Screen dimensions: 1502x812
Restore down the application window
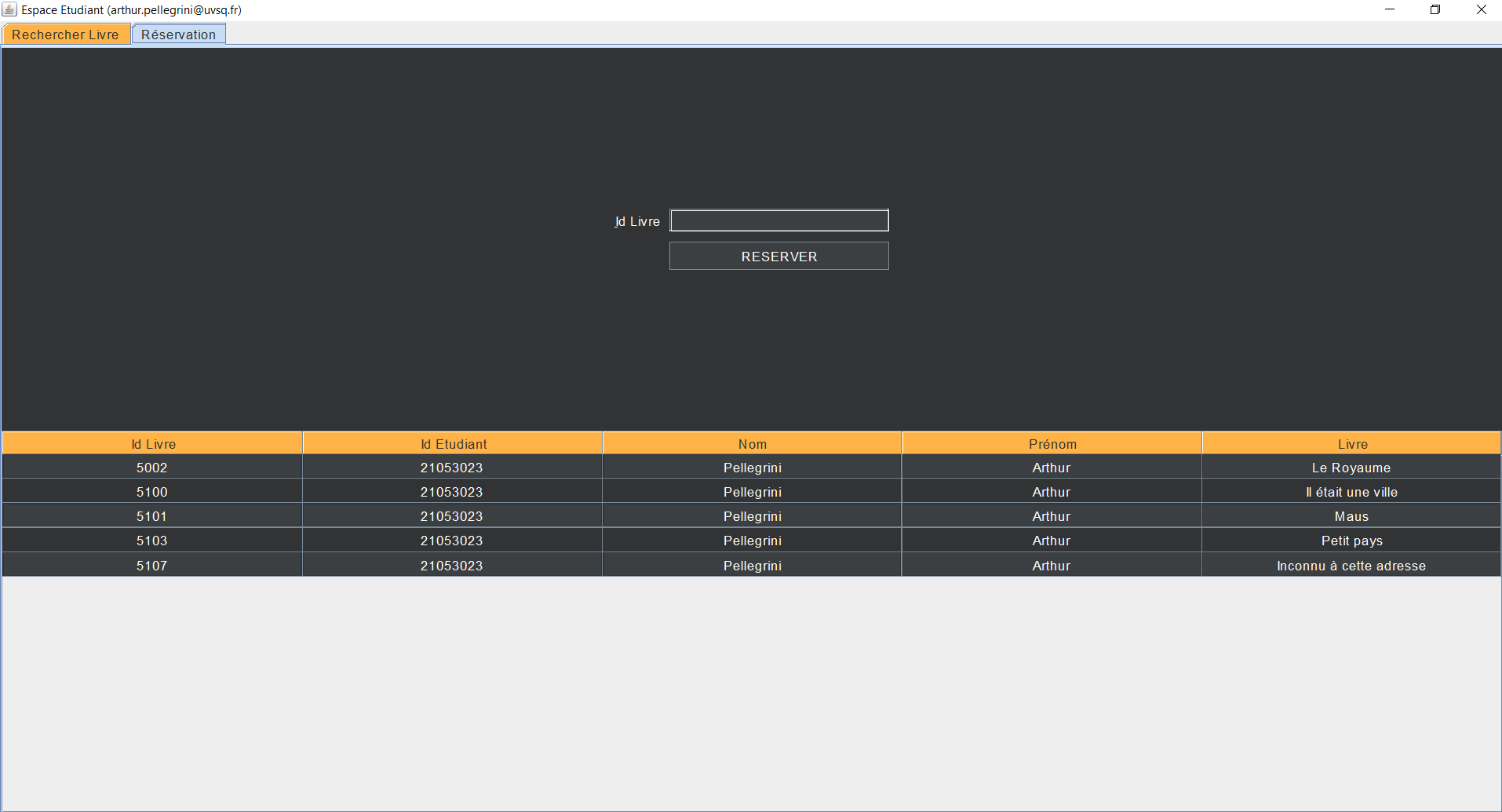coord(1435,9)
